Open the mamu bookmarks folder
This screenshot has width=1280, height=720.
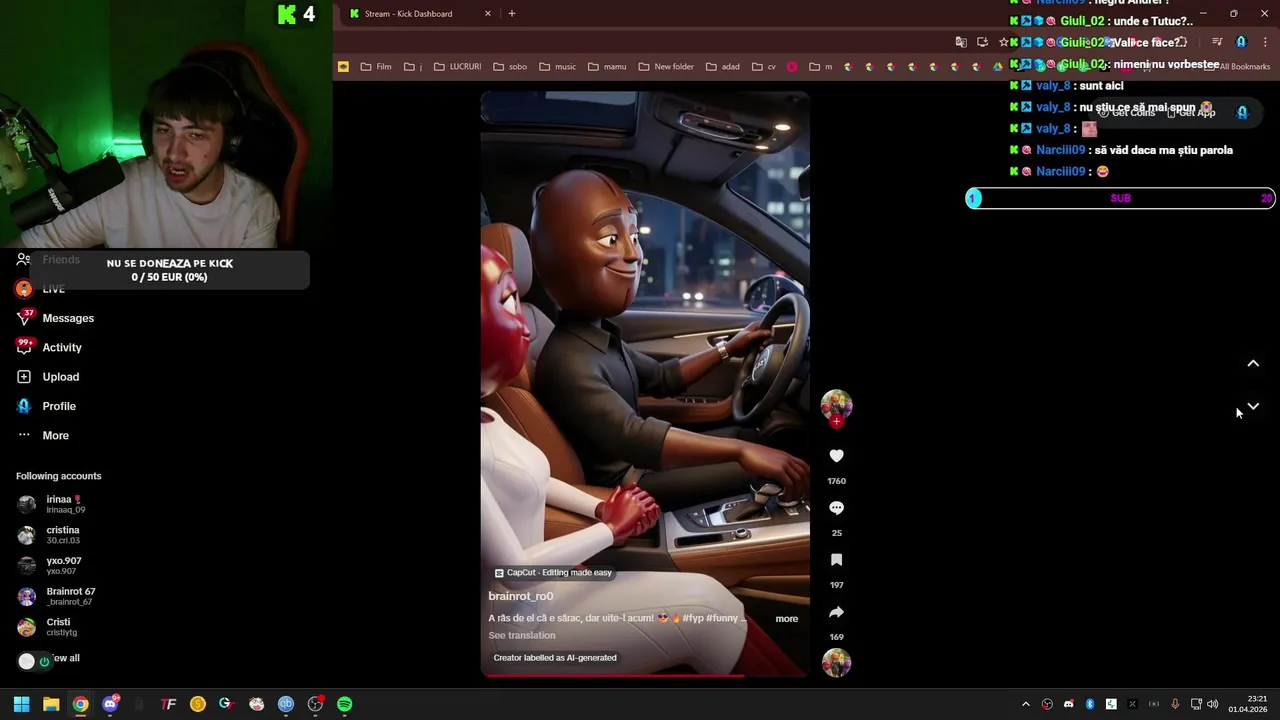click(607, 67)
